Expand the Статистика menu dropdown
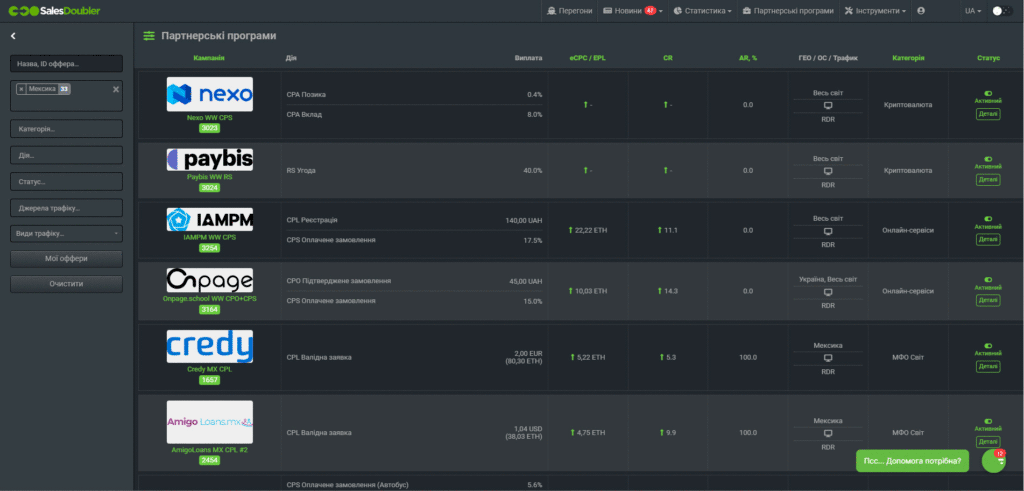Viewport: 1024px width, 491px height. point(703,10)
